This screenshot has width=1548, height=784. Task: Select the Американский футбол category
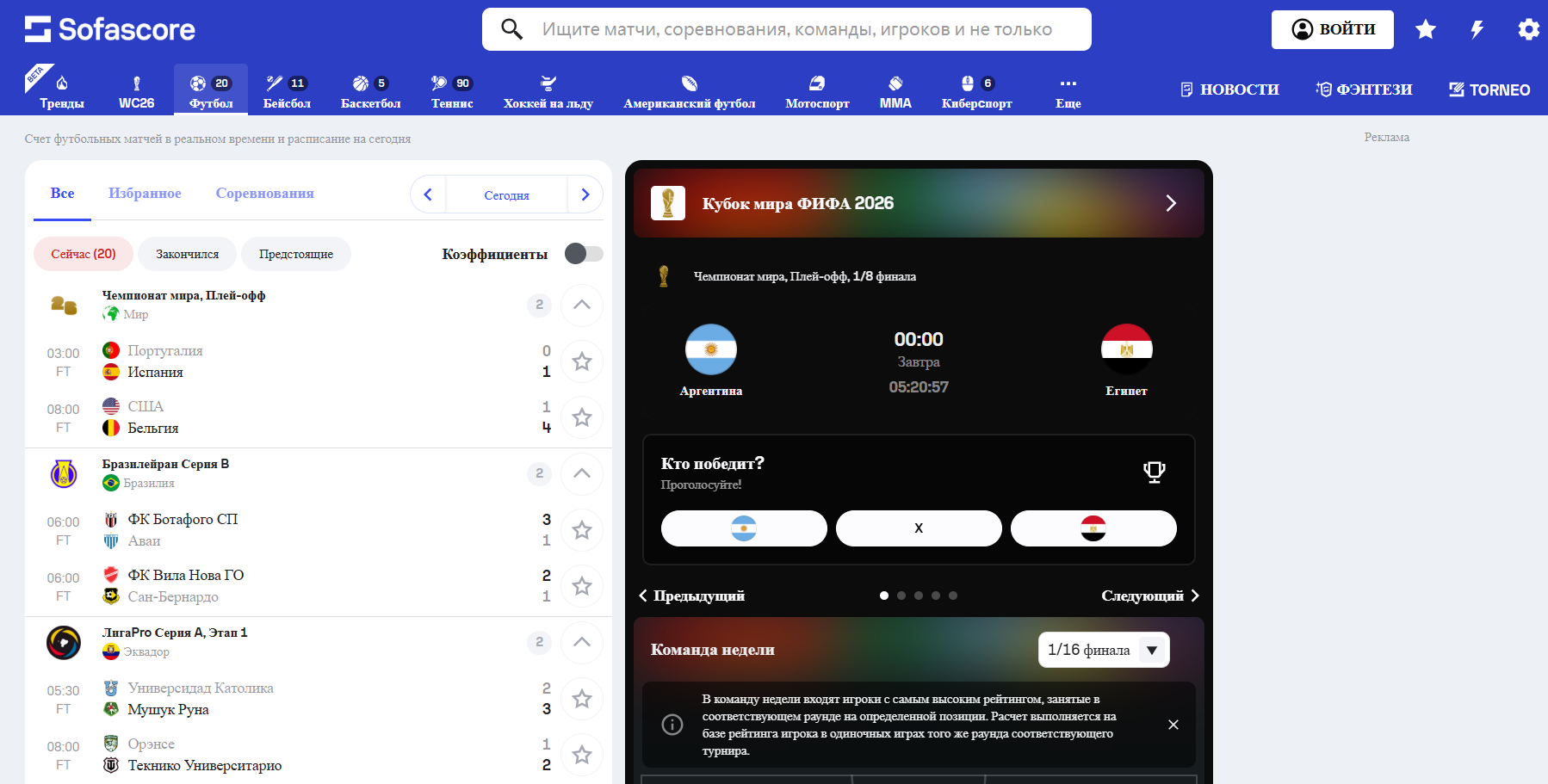pyautogui.click(x=690, y=93)
